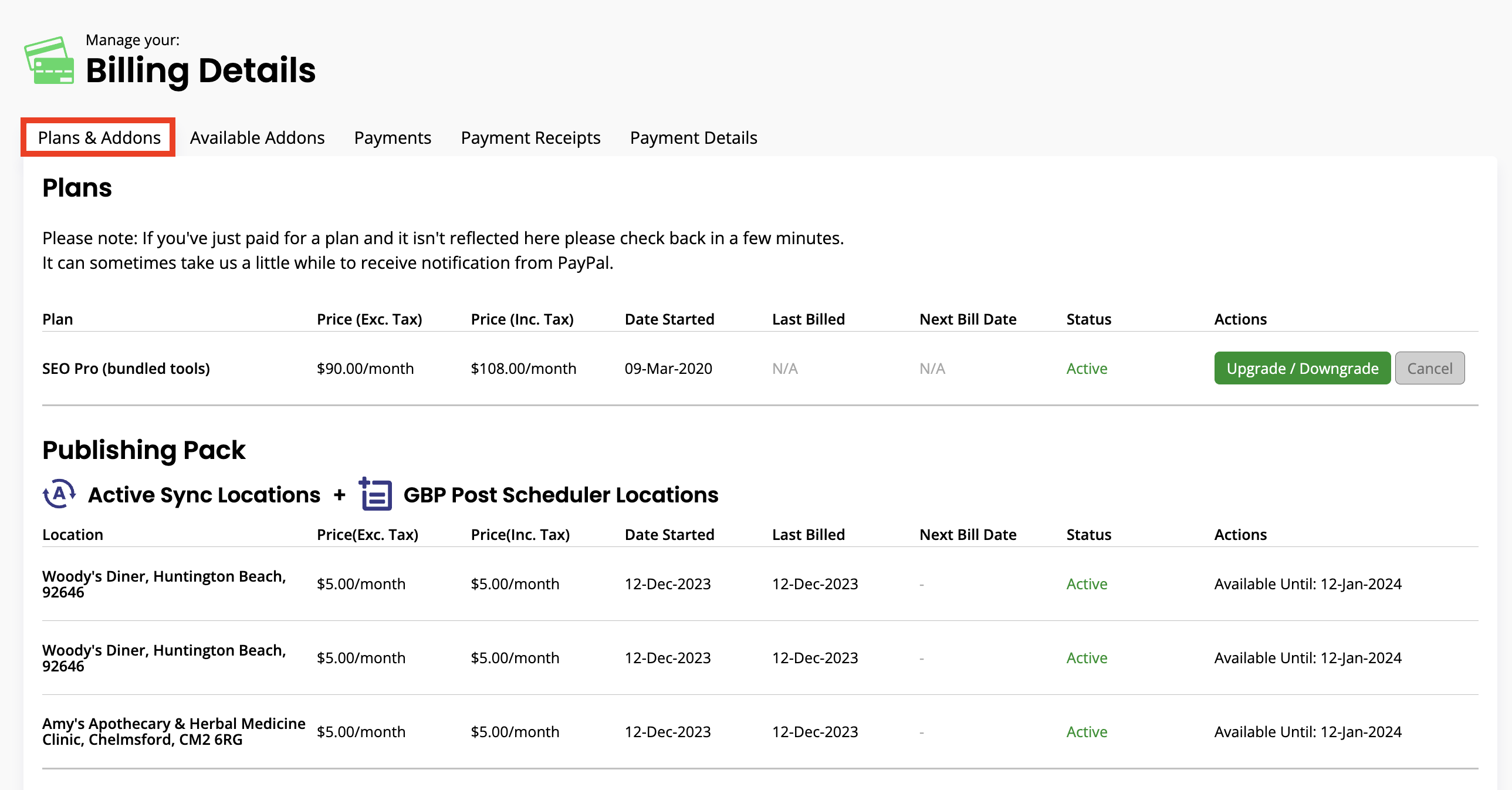Screen dimensions: 1512x790
Task: Click Active status in Amy's Apothecary row
Action: click(1087, 731)
